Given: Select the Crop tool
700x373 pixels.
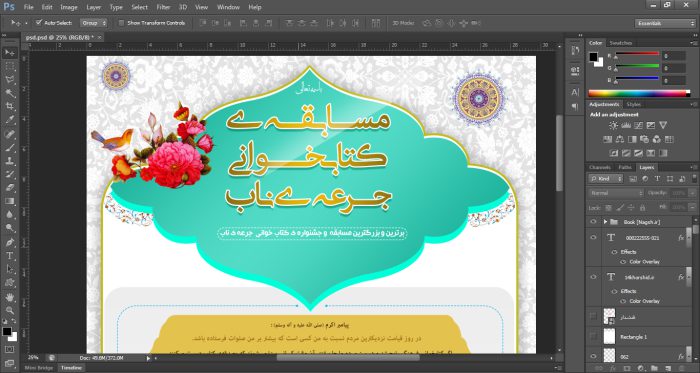Looking at the screenshot, I should click(9, 107).
